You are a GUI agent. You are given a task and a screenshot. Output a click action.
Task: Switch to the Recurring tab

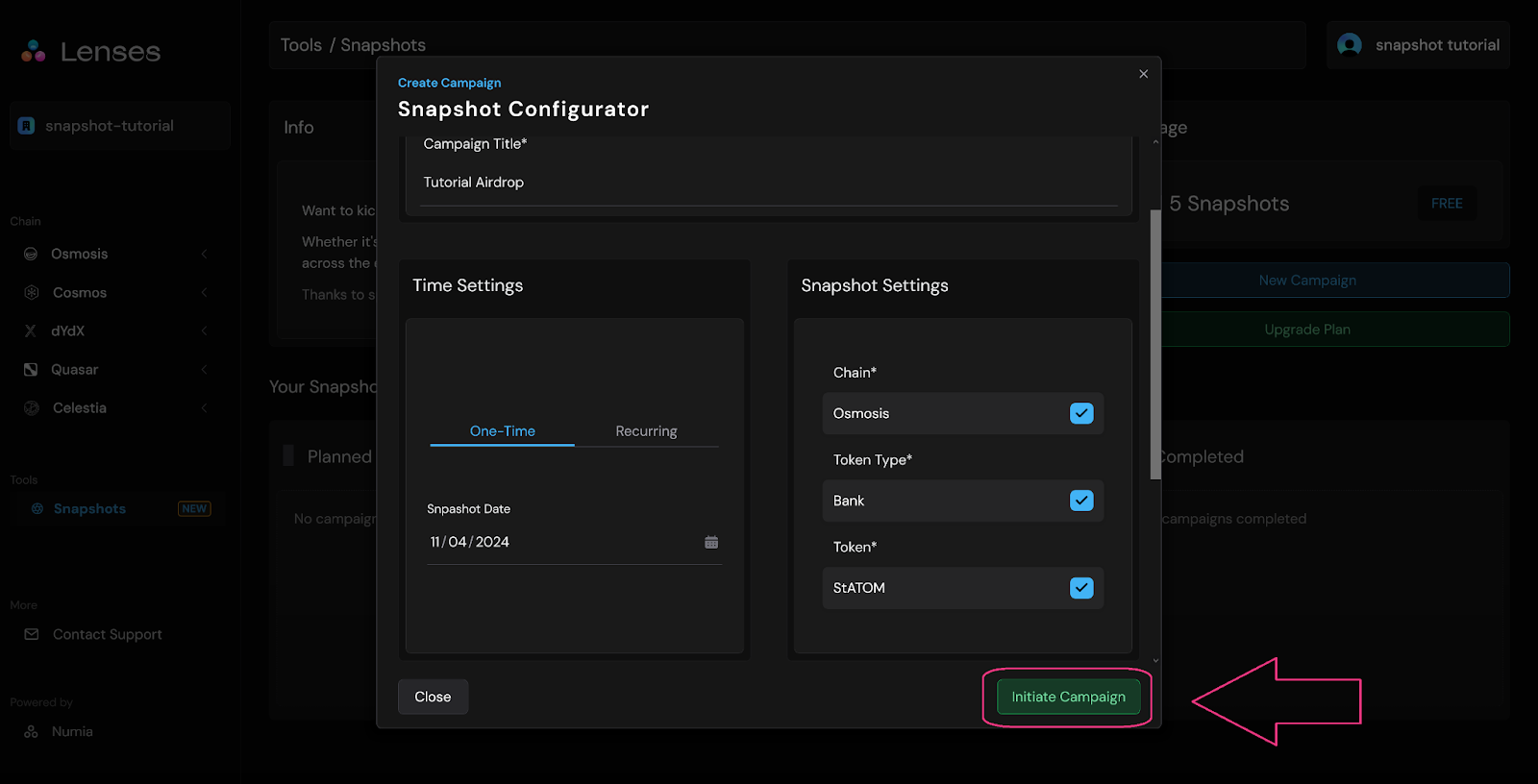point(646,431)
